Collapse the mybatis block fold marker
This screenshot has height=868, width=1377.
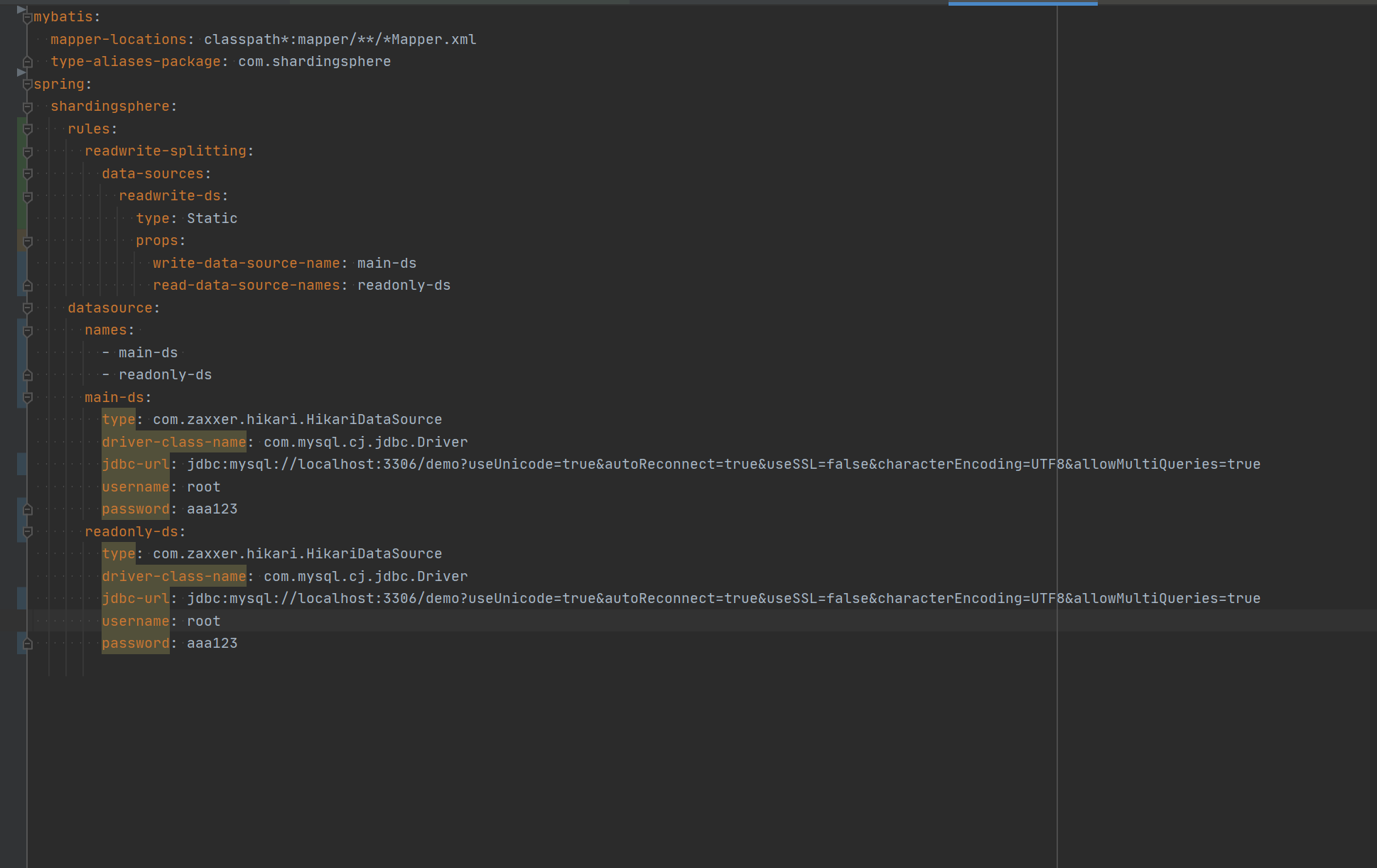(27, 18)
